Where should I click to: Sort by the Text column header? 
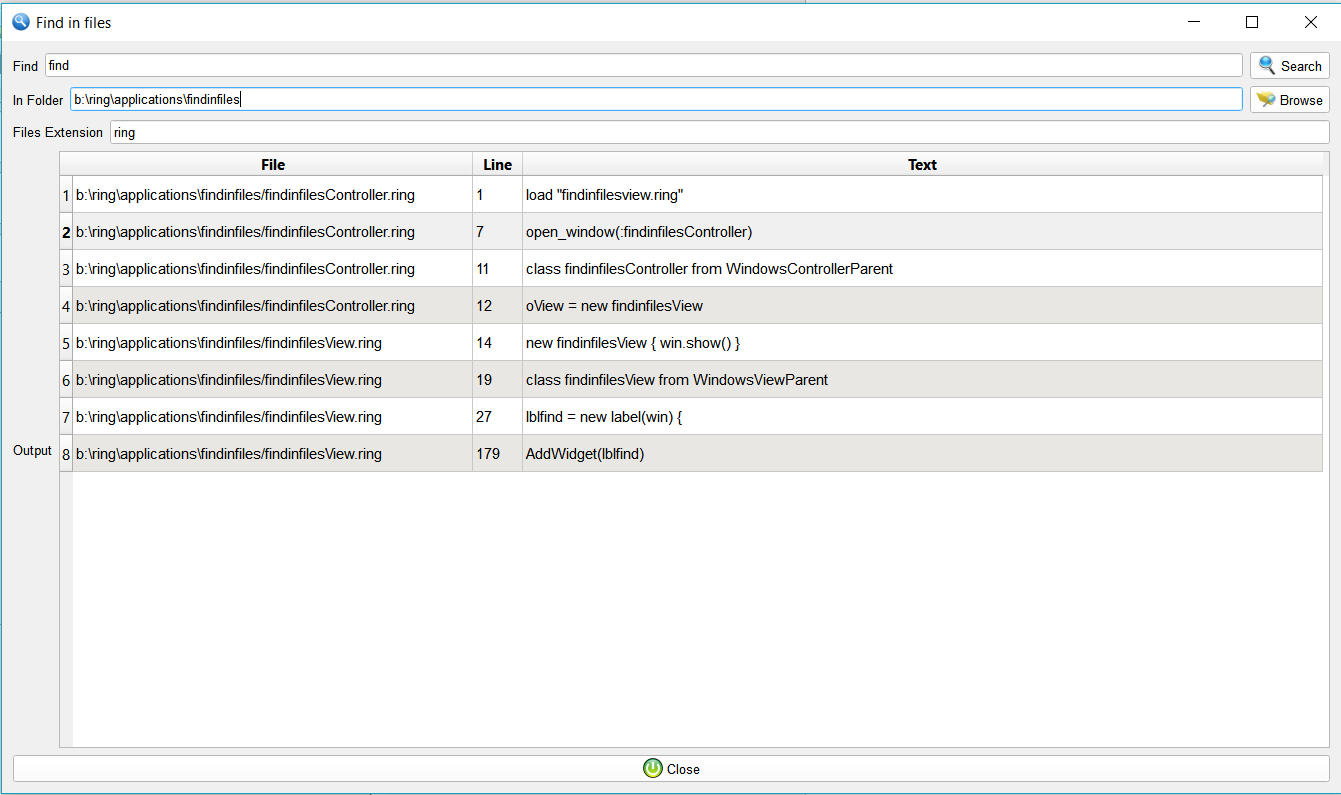(922, 164)
